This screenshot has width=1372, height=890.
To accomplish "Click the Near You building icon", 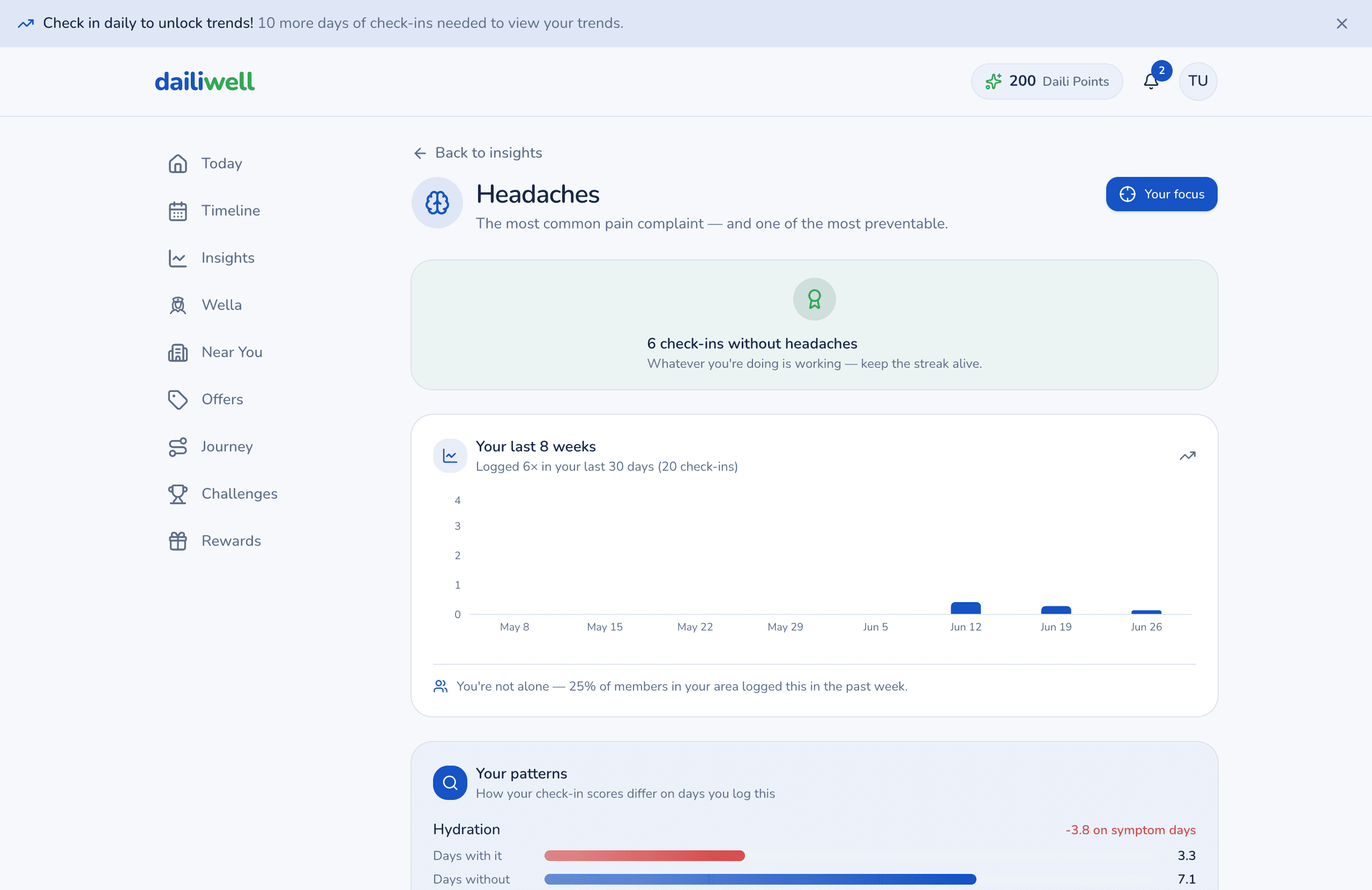I will (177, 352).
